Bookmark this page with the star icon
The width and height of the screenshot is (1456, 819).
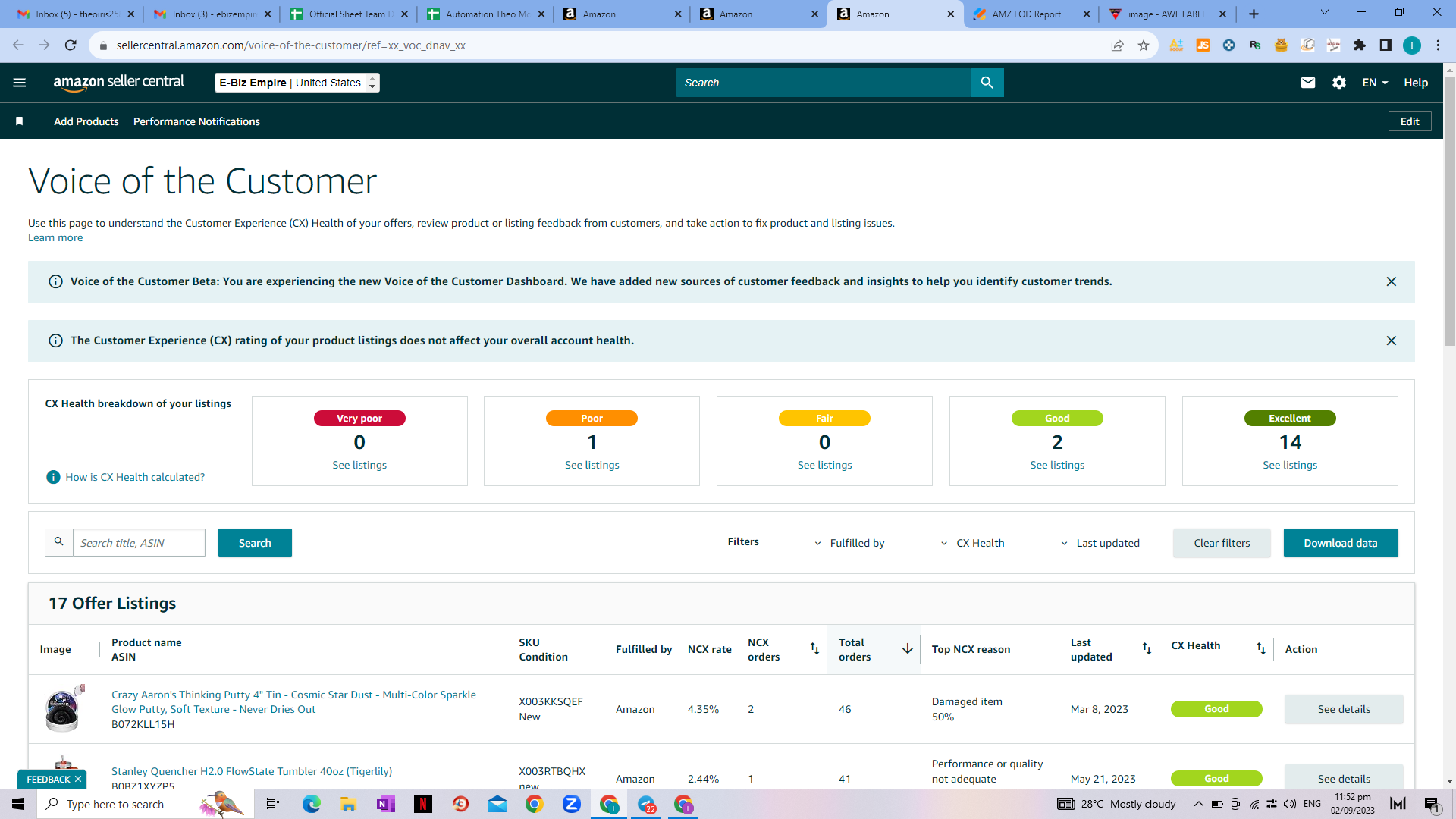point(1144,45)
